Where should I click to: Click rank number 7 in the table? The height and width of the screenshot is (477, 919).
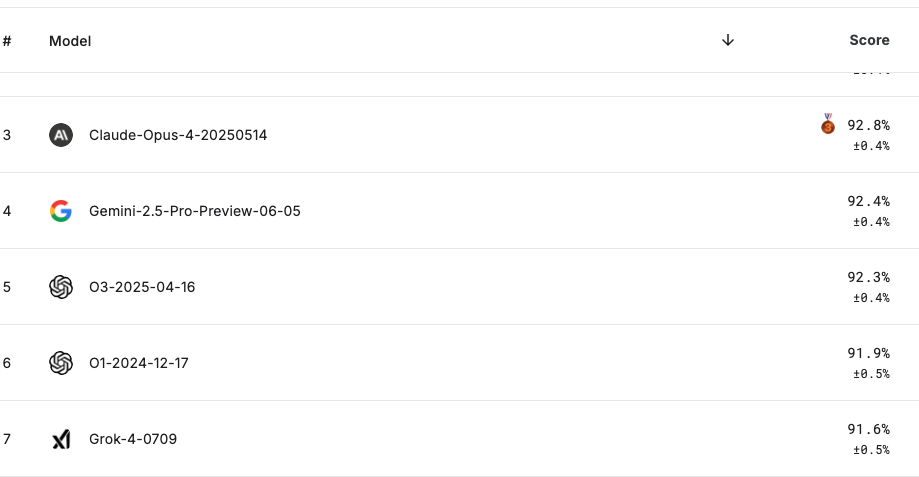pyautogui.click(x=7, y=439)
